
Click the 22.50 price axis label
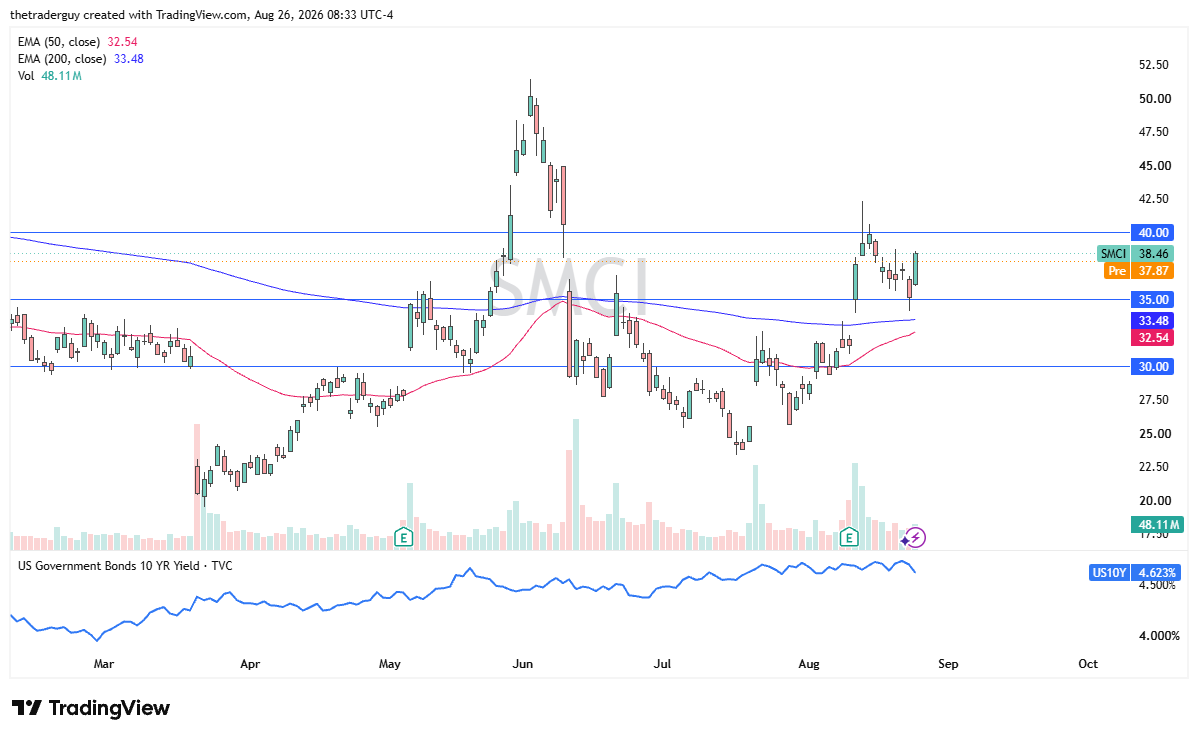(x=1154, y=467)
